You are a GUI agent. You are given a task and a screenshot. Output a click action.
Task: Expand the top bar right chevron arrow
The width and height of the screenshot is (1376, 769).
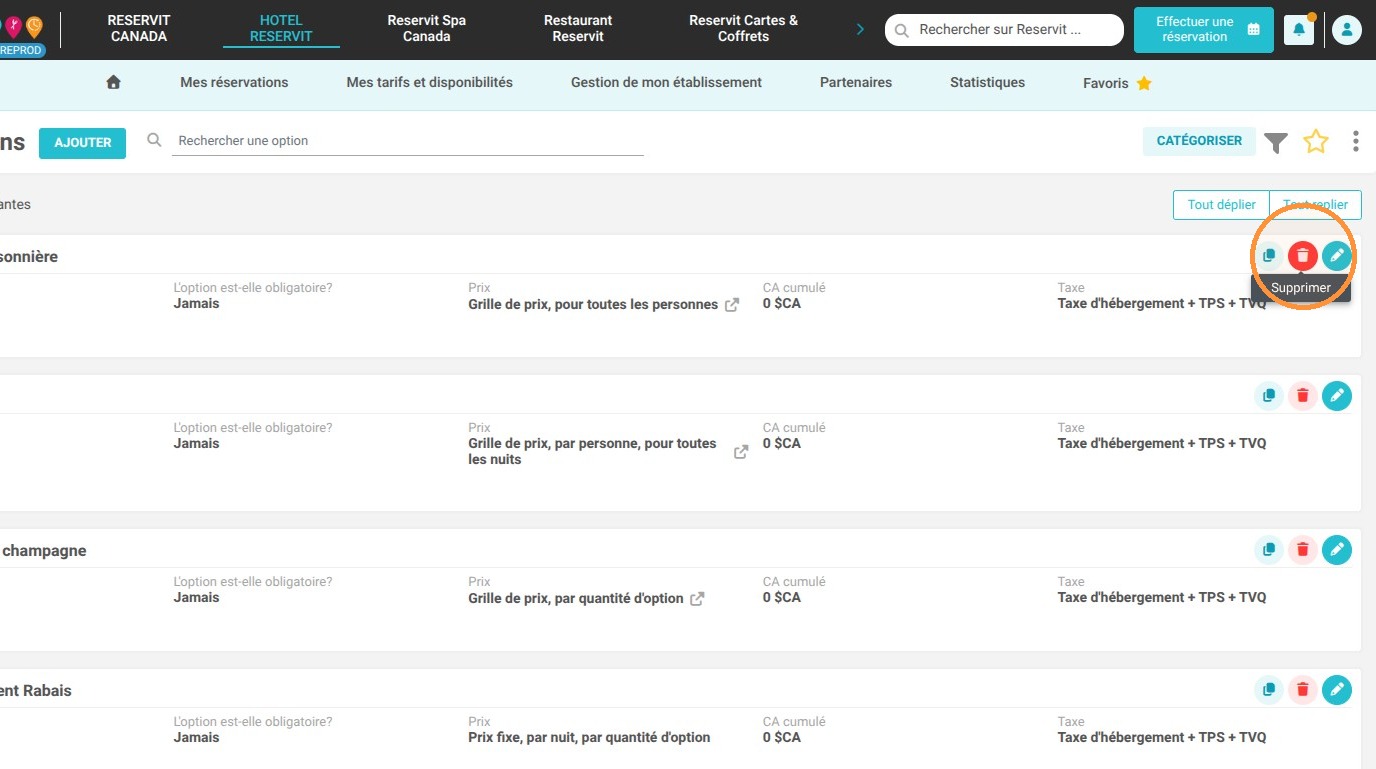click(x=860, y=29)
